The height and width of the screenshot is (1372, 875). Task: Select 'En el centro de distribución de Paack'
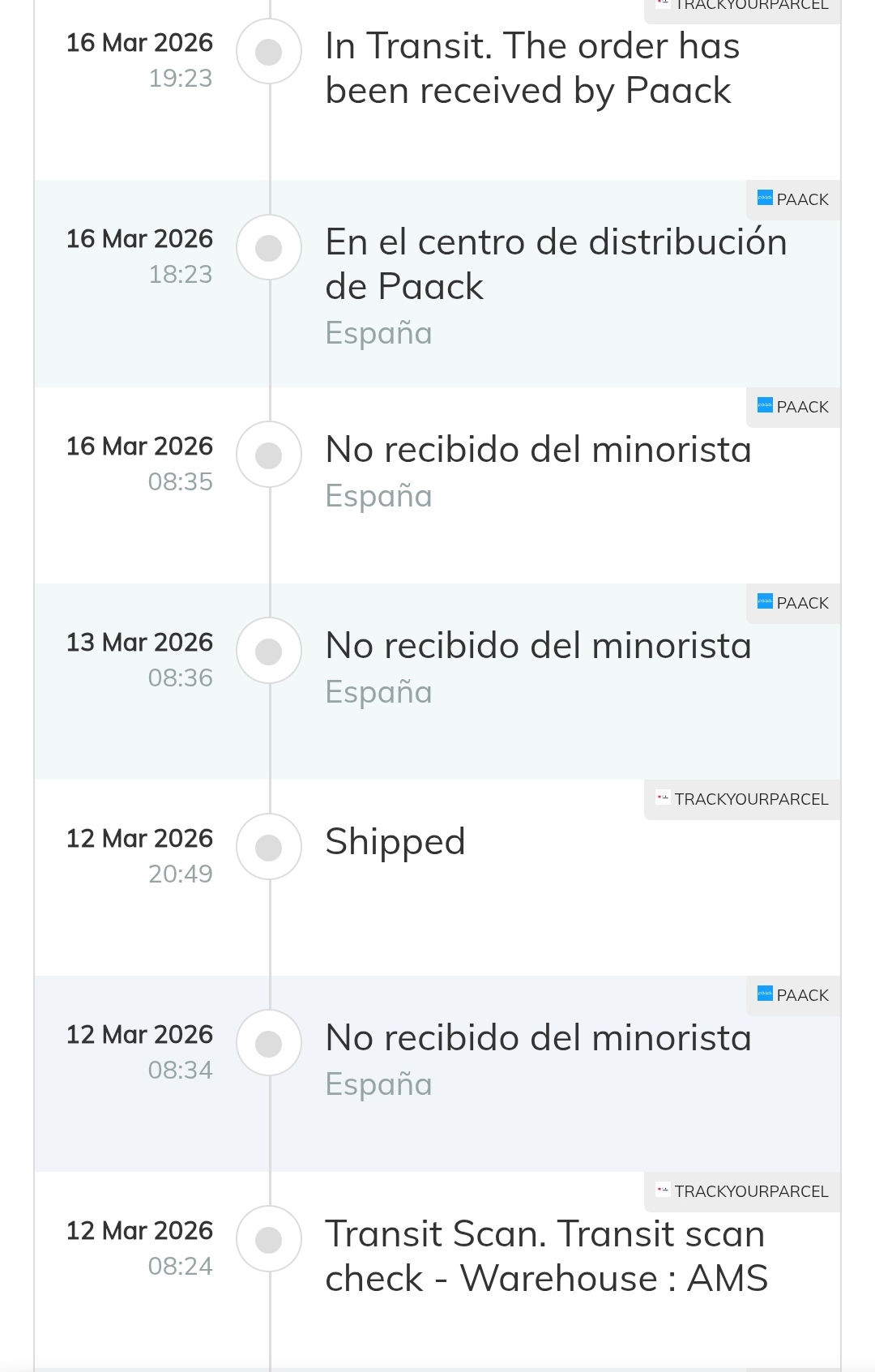(556, 264)
